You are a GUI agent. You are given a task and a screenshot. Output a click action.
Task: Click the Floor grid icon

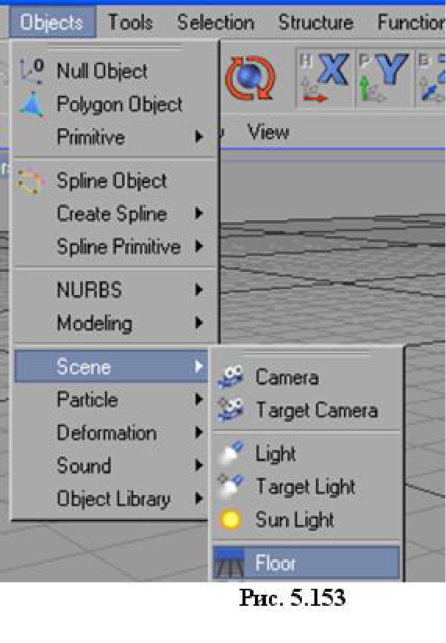[229, 563]
